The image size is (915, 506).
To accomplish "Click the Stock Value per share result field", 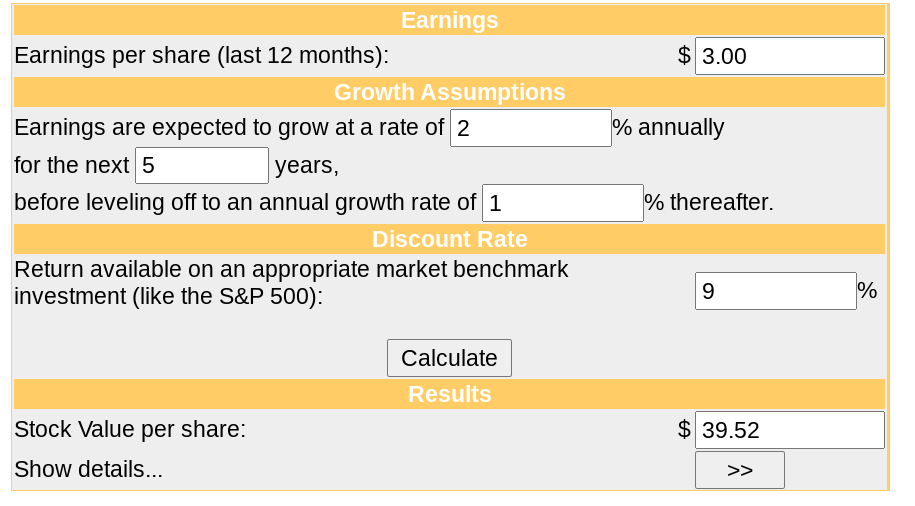I will 789,430.
